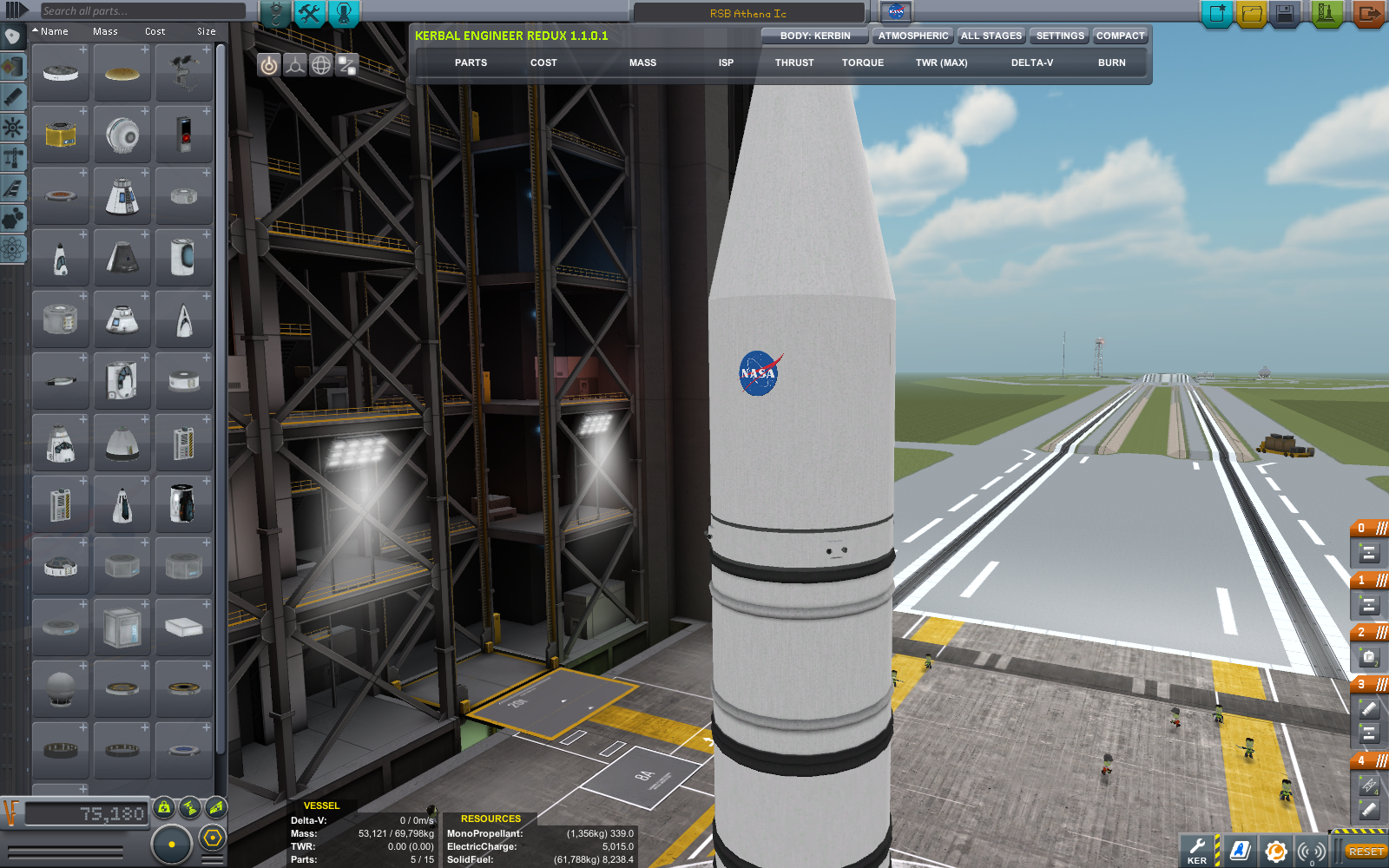Sort parts by Cost
This screenshot has height=868, width=1389.
[155, 31]
